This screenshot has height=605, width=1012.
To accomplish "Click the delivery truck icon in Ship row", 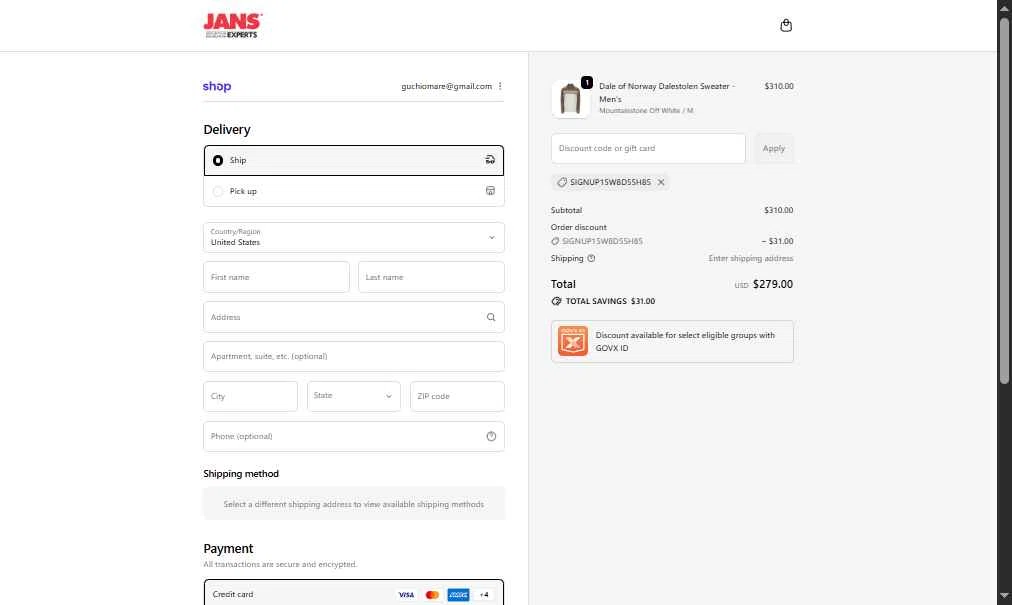I will pyautogui.click(x=491, y=160).
